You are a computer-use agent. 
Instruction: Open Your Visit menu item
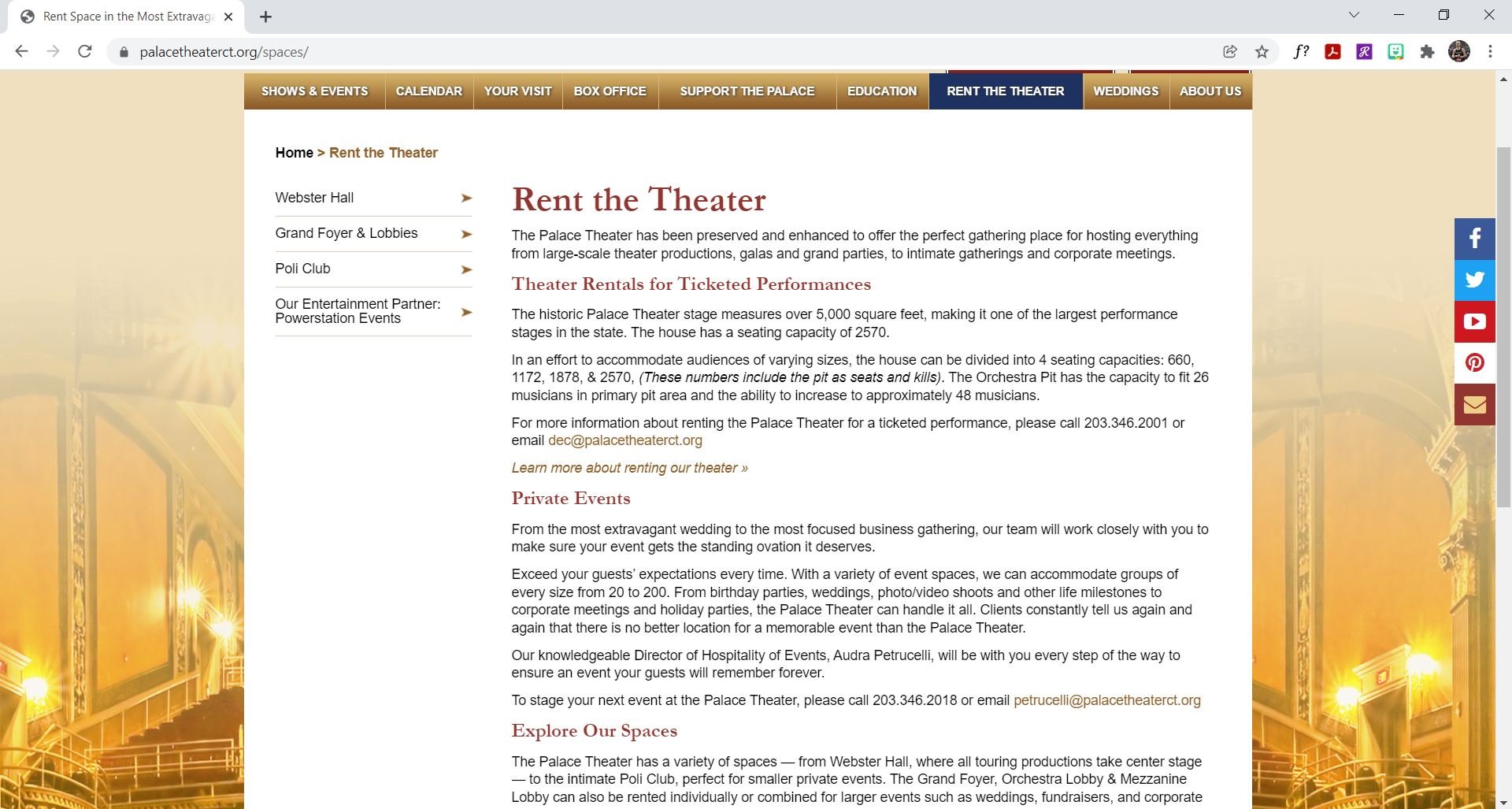(518, 91)
